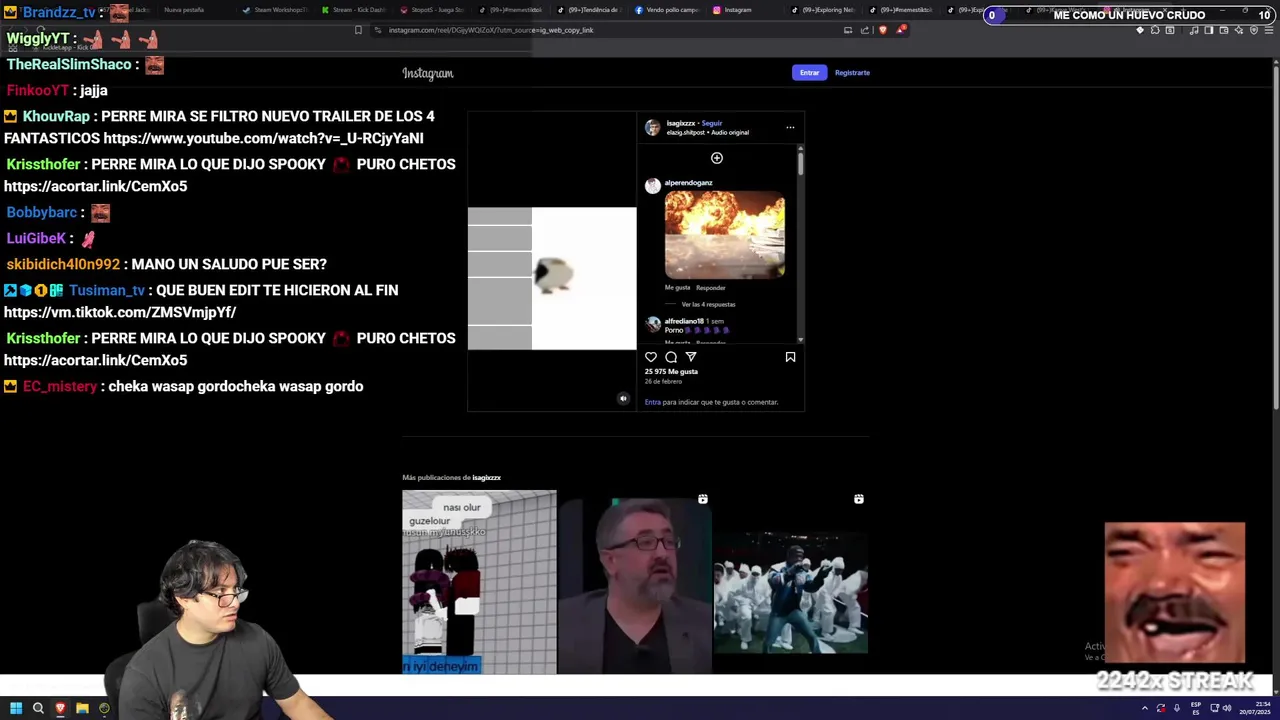Switch to the Nueva pestaña tab
Screen dimensions: 1280x720
tap(184, 10)
